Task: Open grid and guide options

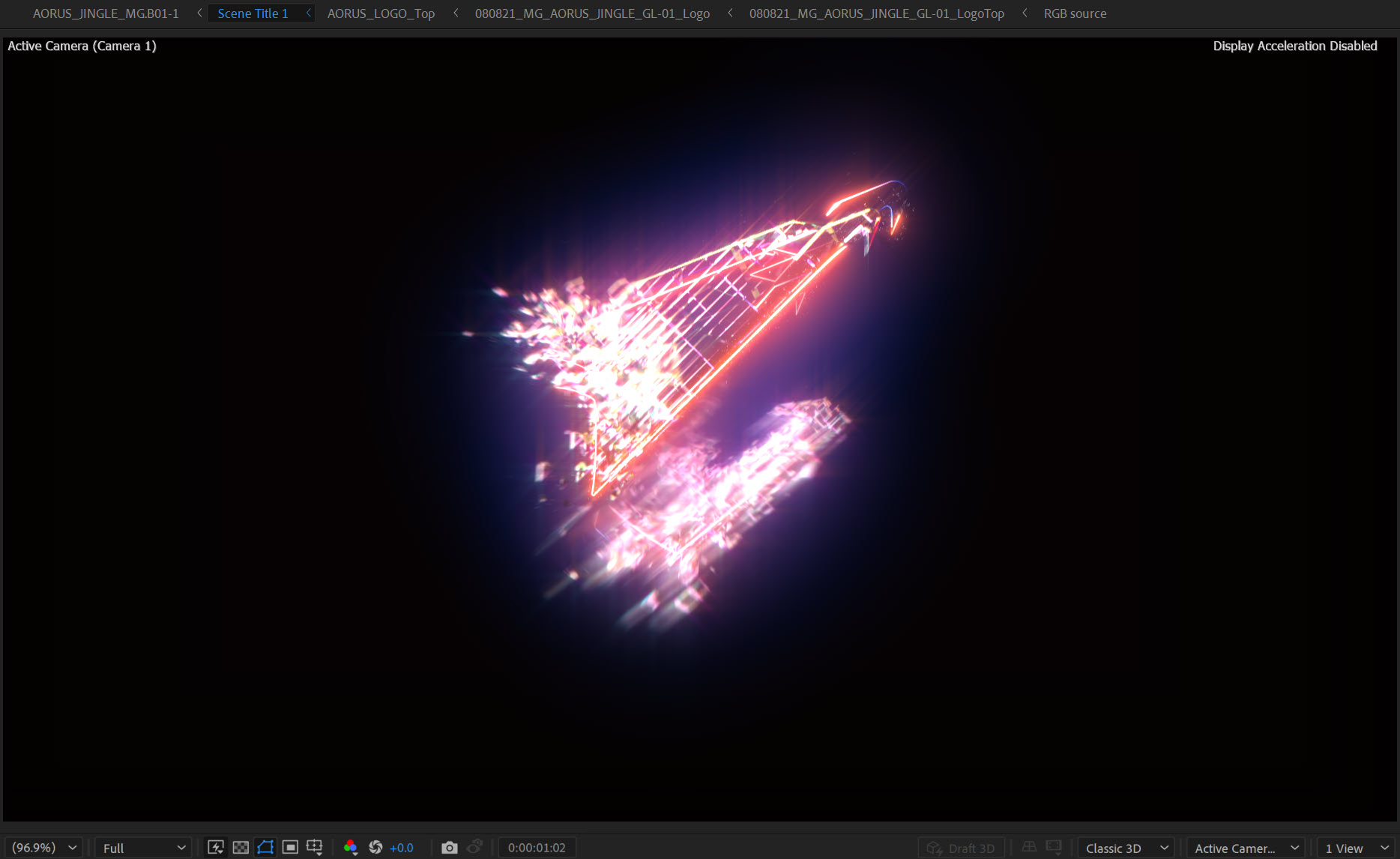Action: 315,848
